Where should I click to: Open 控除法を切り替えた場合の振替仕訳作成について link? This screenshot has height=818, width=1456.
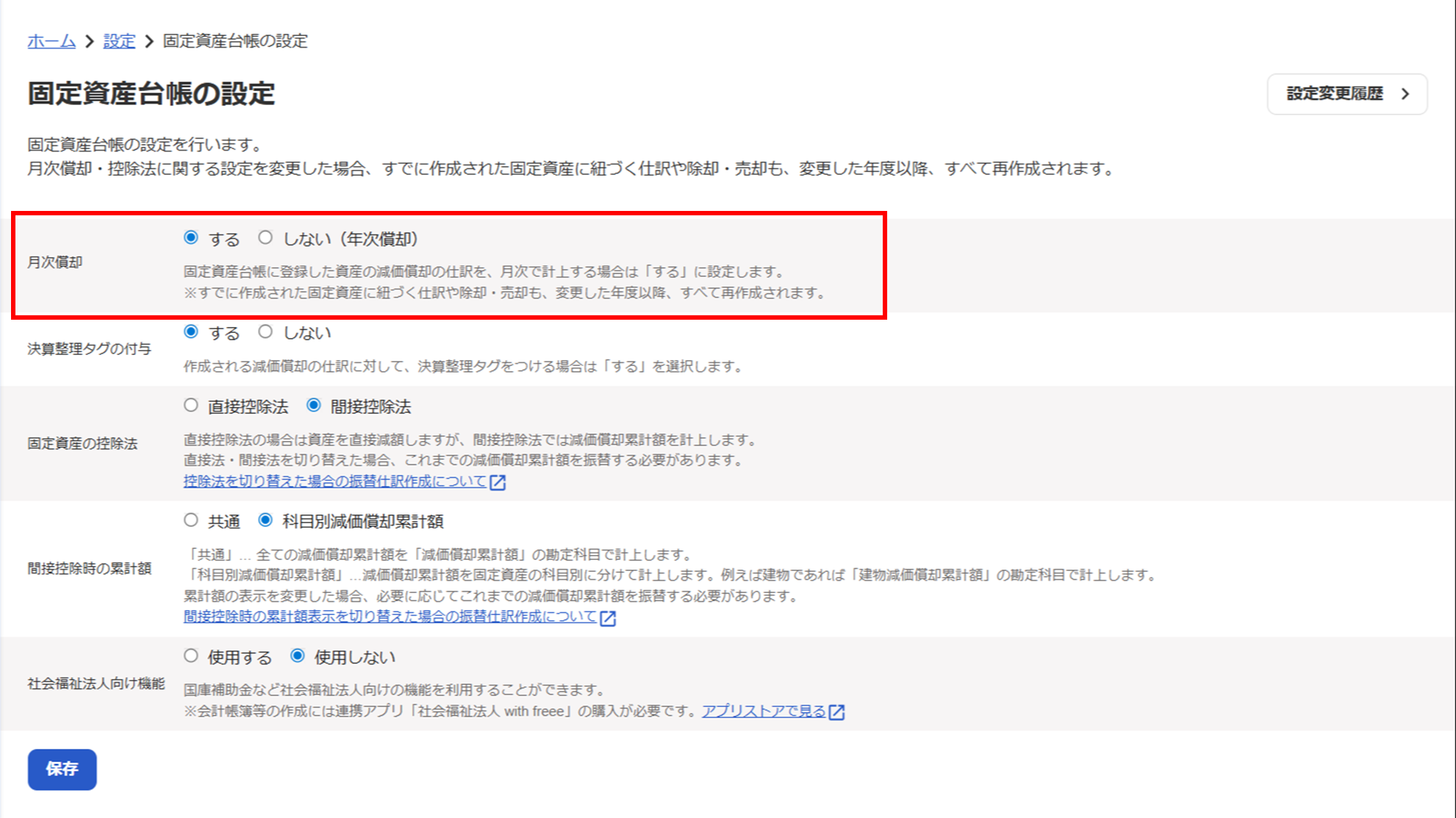pos(335,481)
